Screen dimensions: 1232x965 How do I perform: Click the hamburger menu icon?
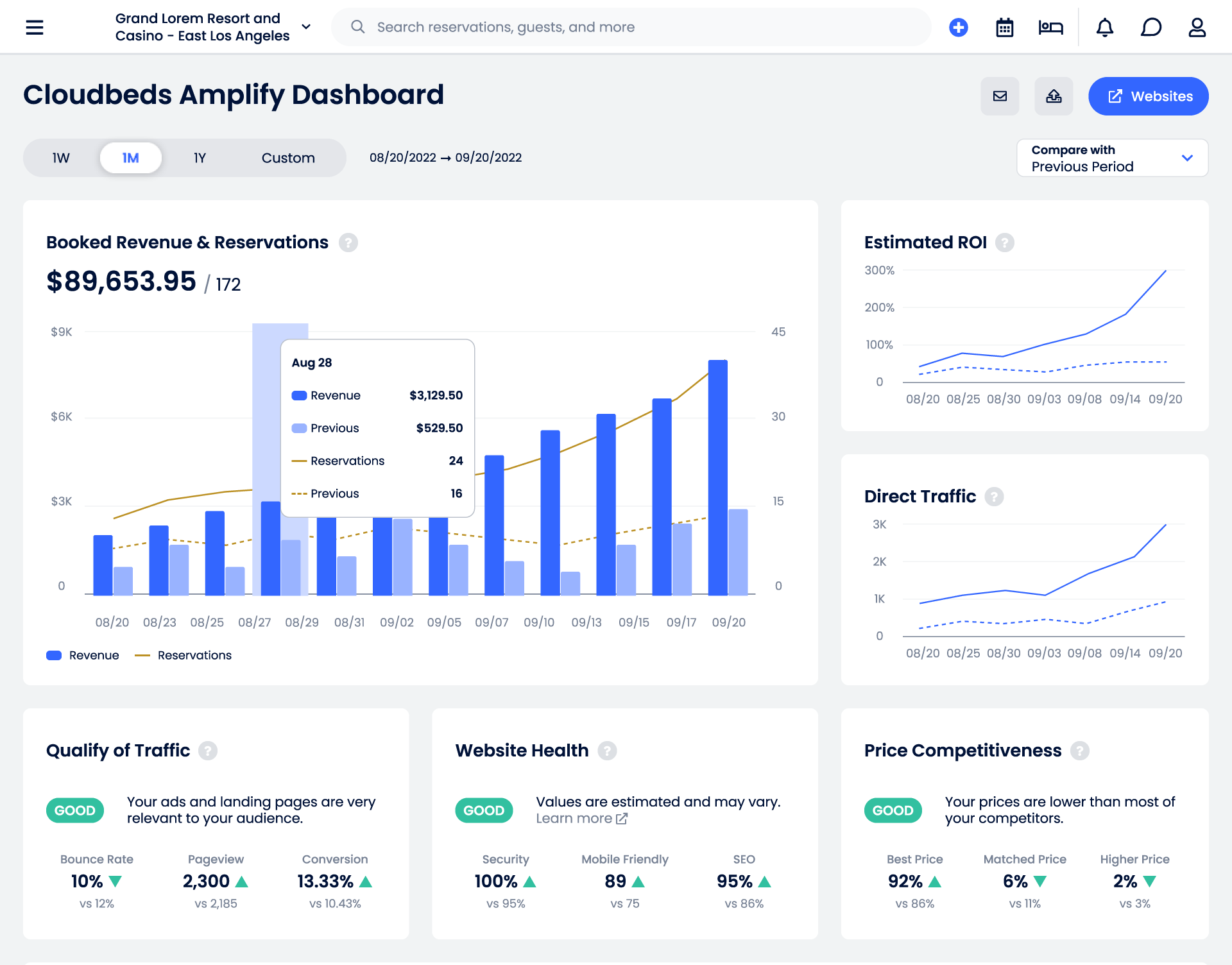pos(35,27)
